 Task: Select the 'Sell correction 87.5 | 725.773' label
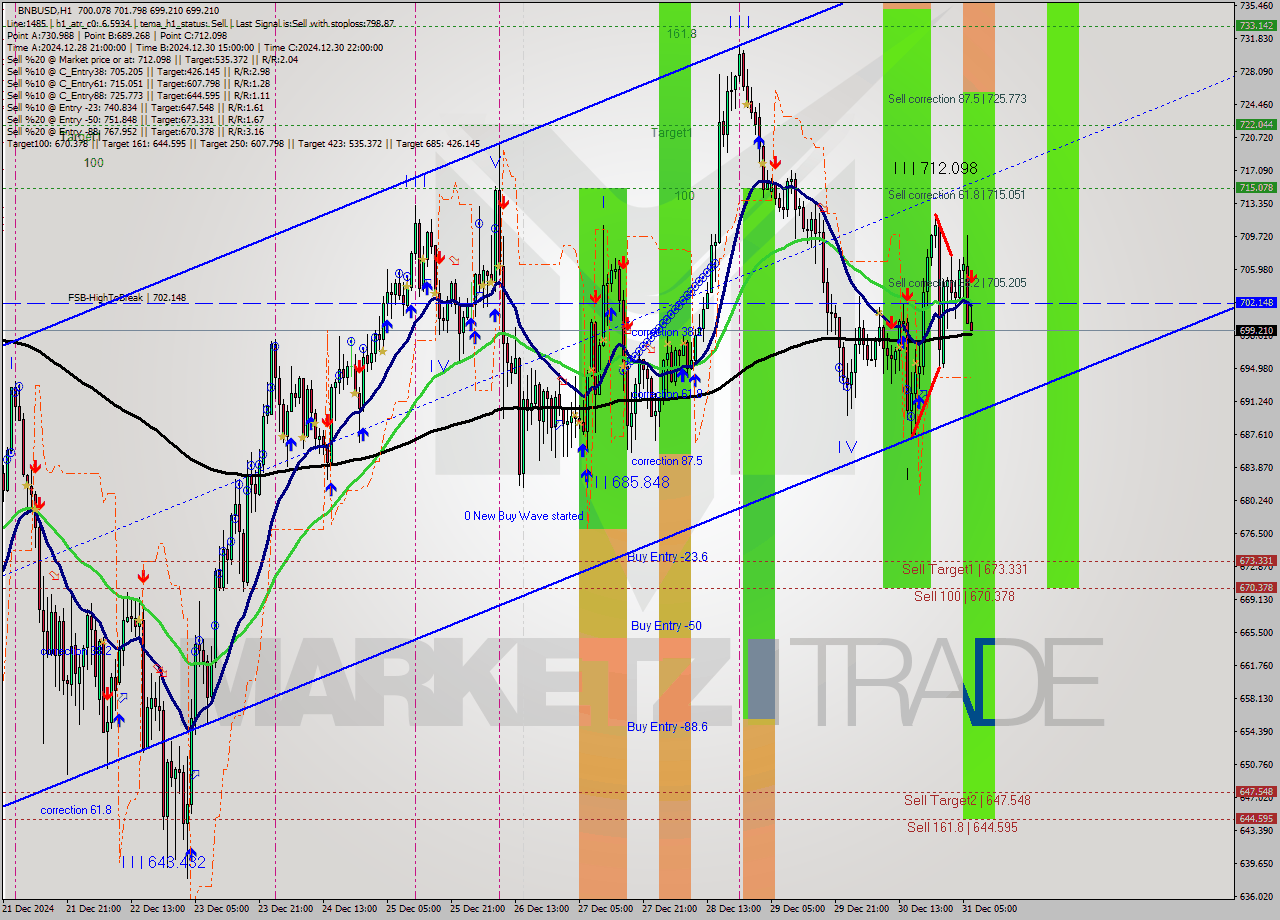(x=957, y=99)
